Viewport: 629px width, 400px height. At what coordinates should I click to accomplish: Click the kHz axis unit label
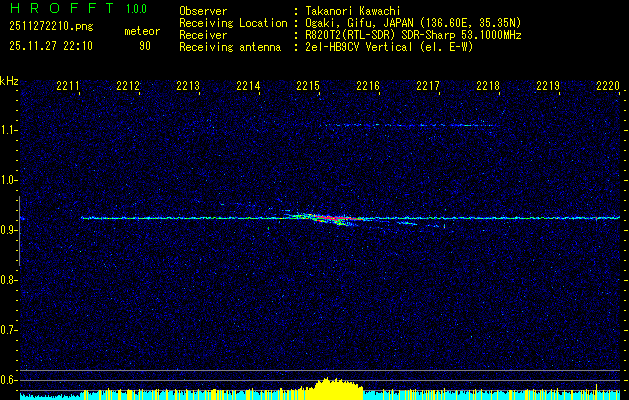tap(9, 81)
